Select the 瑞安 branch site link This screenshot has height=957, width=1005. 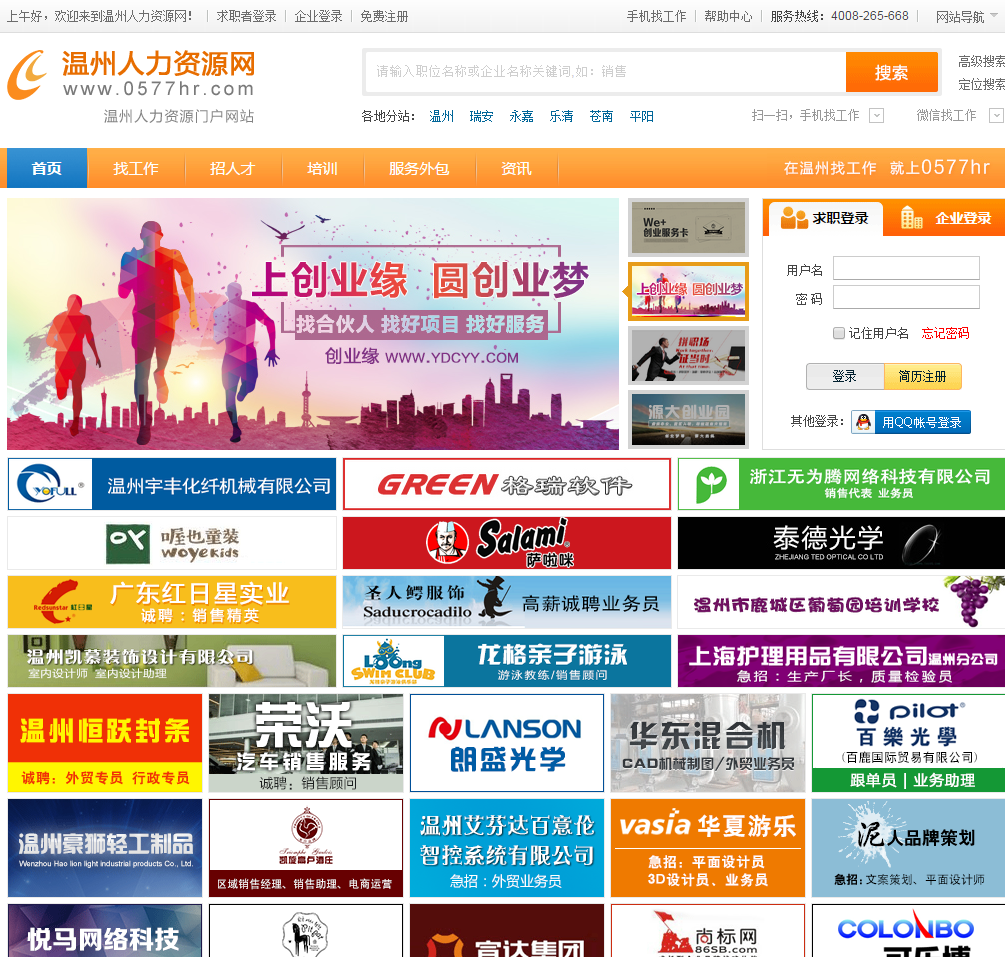tap(481, 116)
